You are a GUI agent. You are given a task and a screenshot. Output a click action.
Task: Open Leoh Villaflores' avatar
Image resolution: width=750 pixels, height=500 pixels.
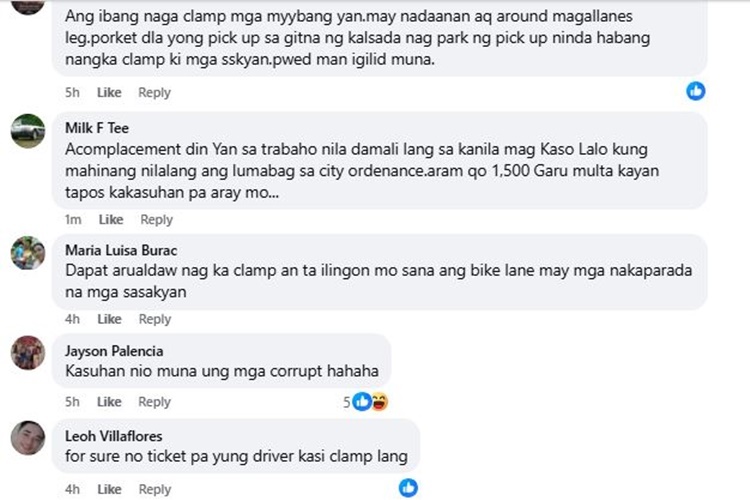point(28,438)
